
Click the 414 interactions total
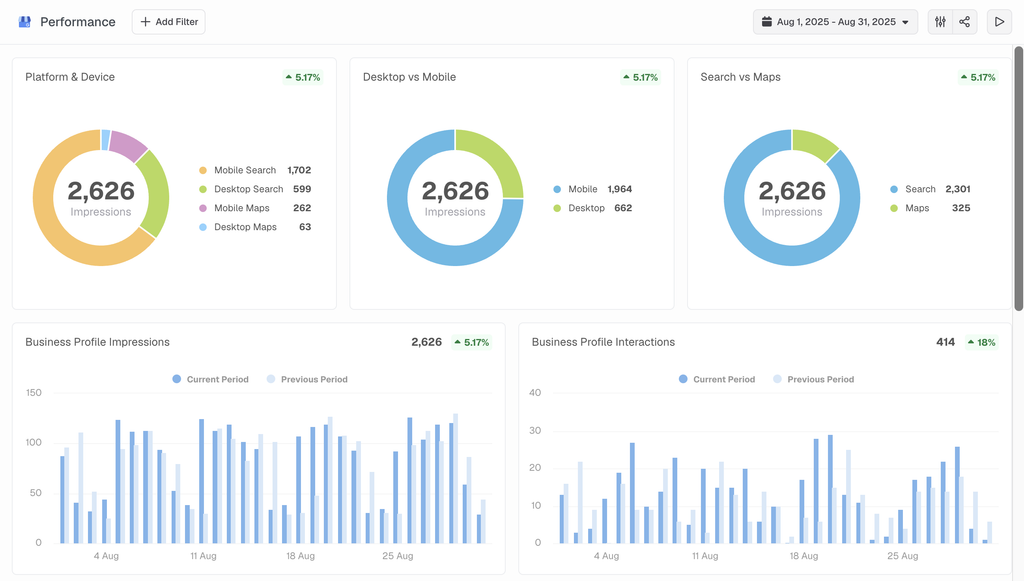coord(946,342)
